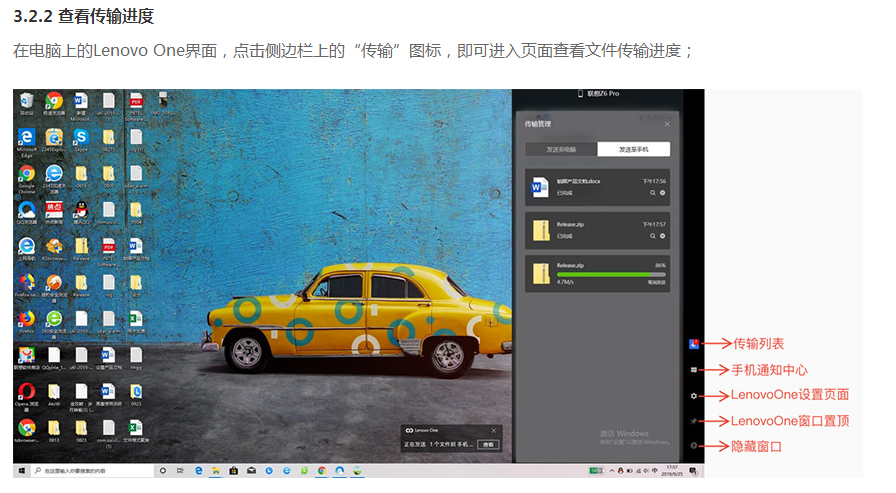Open the transfer list sidebar icon
Image resolution: width=896 pixels, height=493 pixels.
point(694,344)
